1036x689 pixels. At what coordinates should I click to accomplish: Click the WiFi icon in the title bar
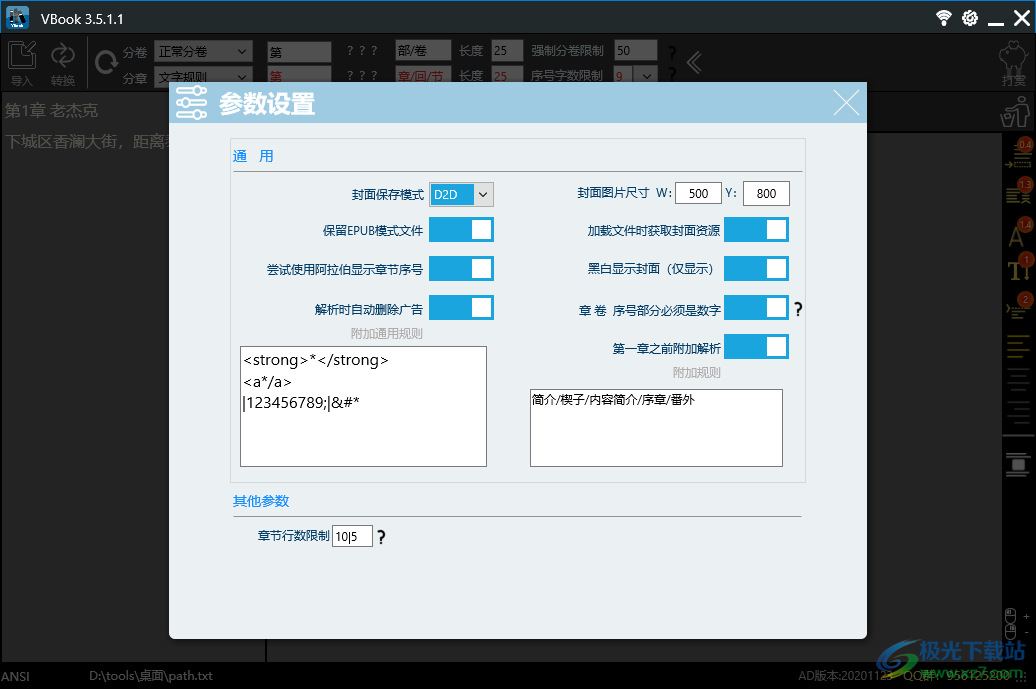click(x=943, y=17)
